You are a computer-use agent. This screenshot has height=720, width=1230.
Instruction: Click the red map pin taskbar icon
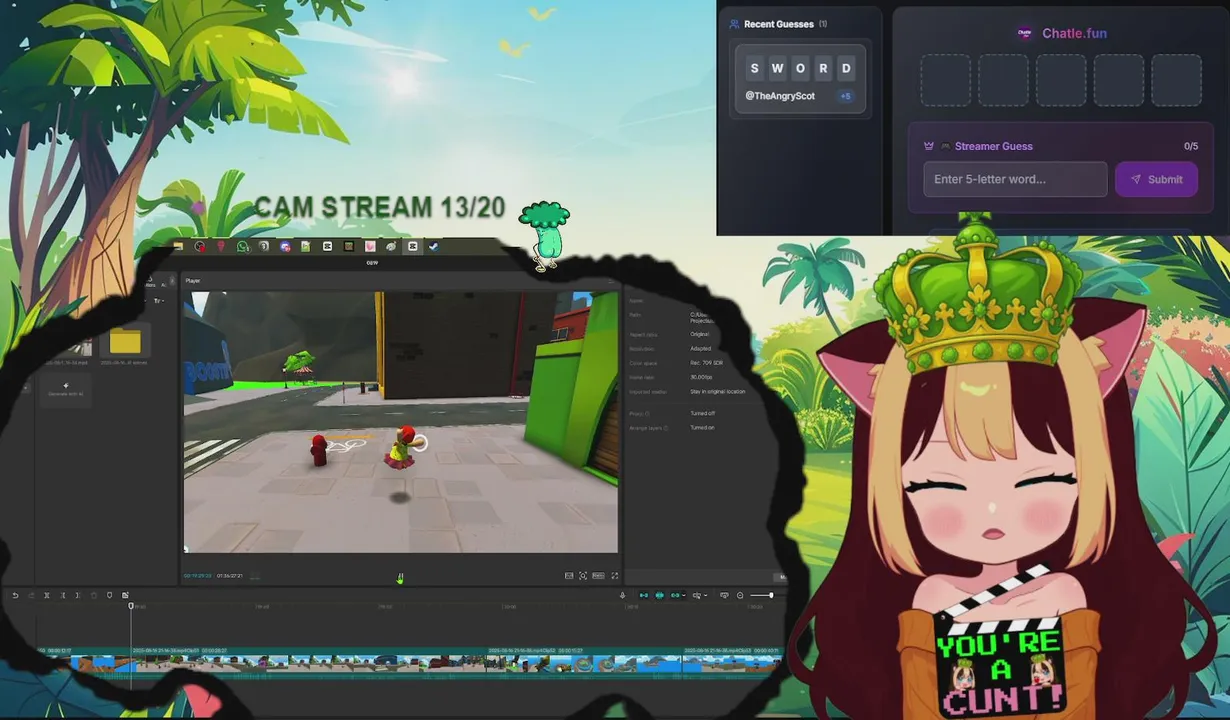tap(221, 246)
